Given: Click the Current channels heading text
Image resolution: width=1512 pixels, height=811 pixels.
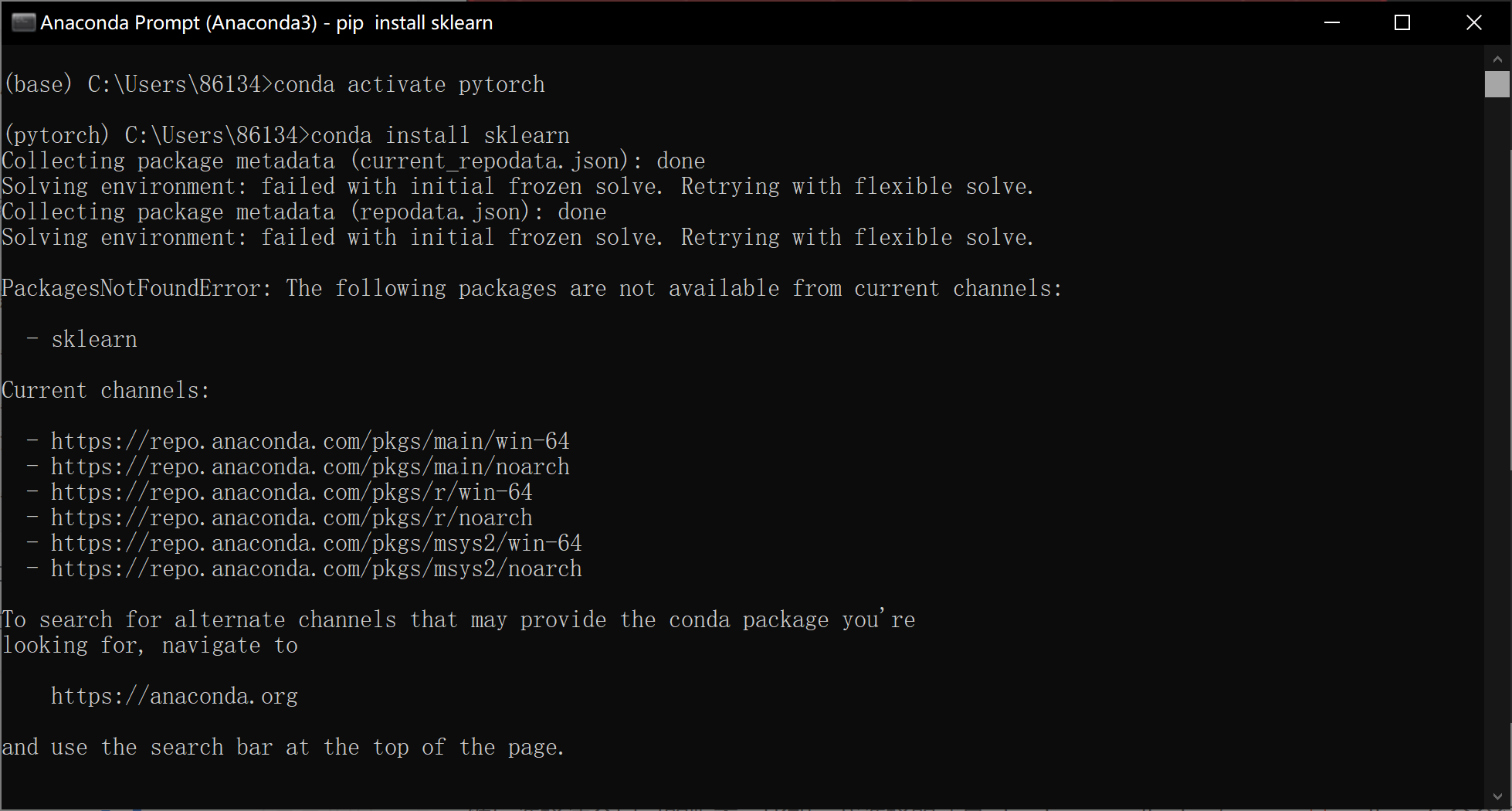Looking at the screenshot, I should click(106, 390).
